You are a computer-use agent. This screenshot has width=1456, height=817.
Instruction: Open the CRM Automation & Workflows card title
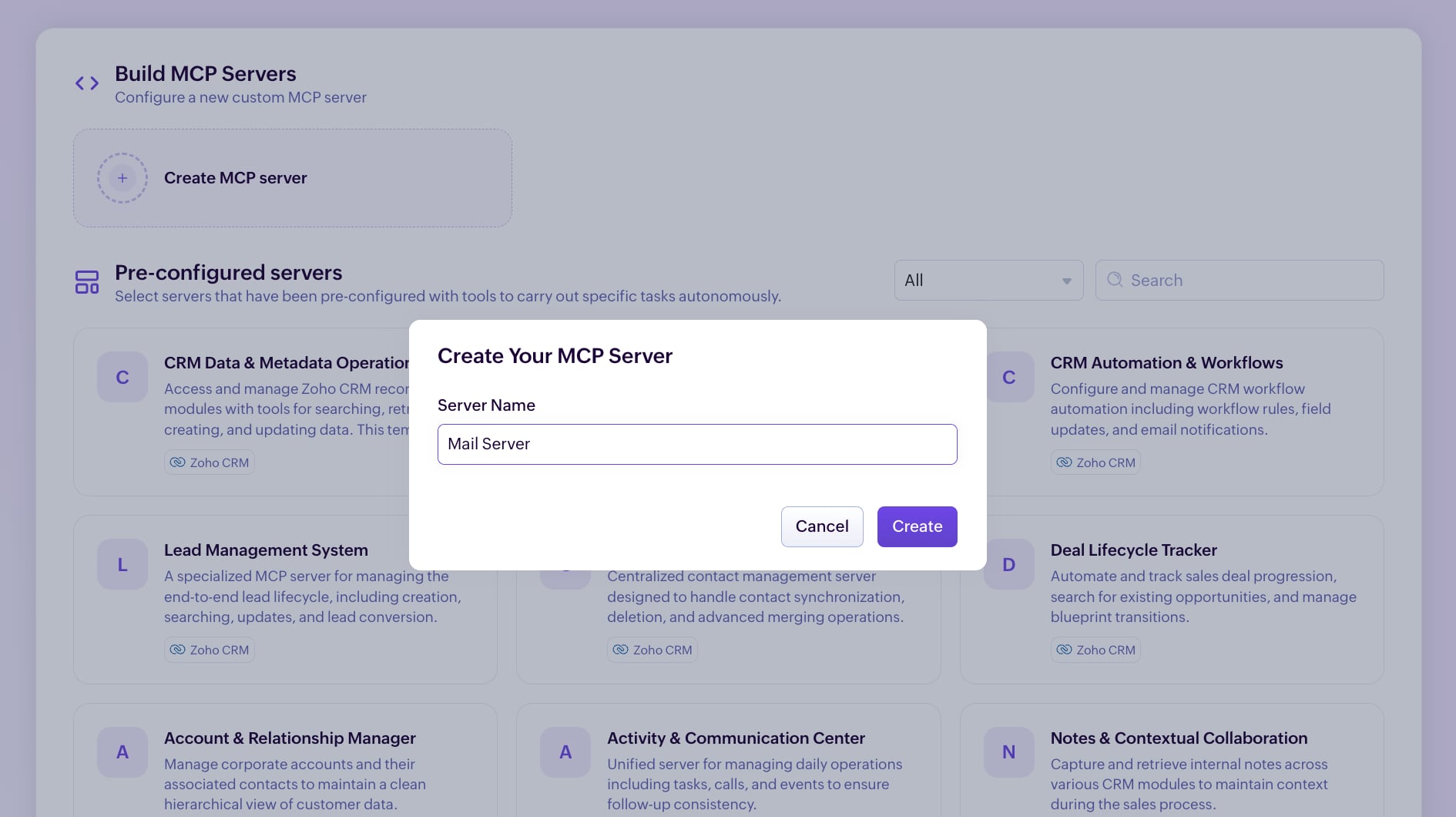1166,363
